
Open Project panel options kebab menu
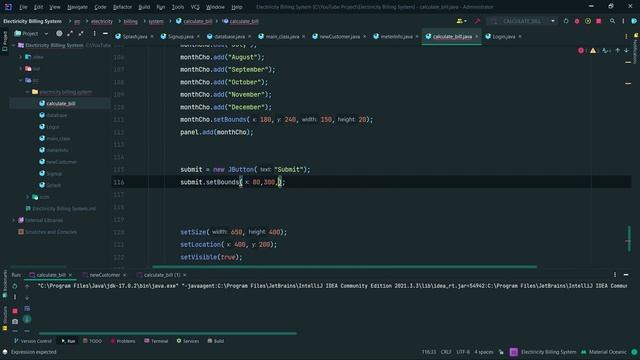pyautogui.click(x=94, y=33)
